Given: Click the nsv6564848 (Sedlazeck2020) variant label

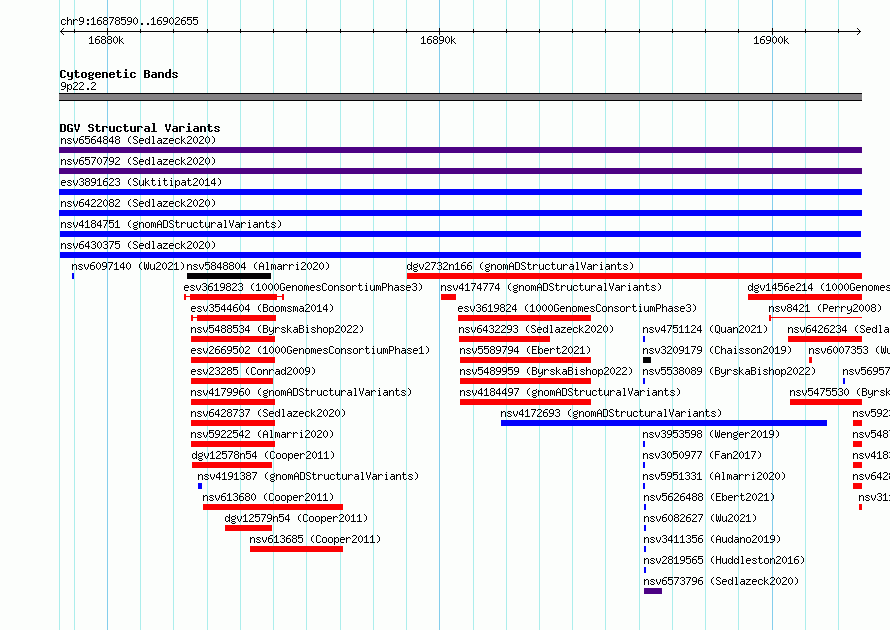Looking at the screenshot, I should click(x=138, y=140).
